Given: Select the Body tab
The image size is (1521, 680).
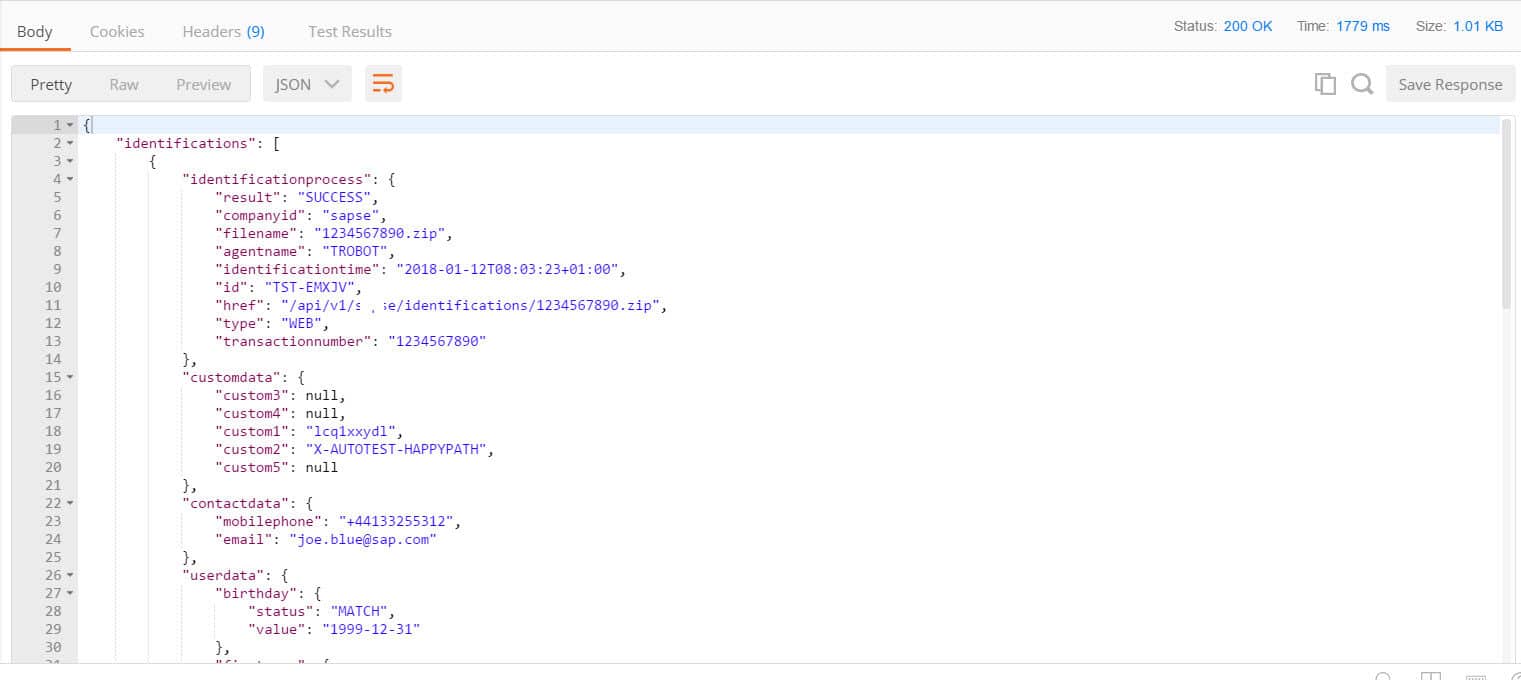Looking at the screenshot, I should pyautogui.click(x=35, y=31).
